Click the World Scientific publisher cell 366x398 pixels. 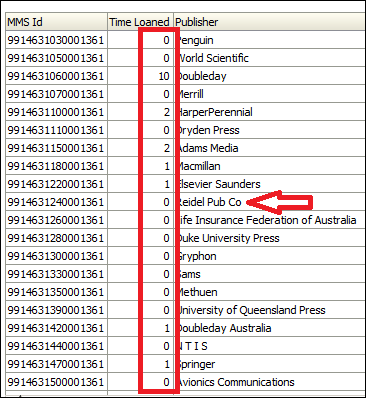(x=269, y=58)
